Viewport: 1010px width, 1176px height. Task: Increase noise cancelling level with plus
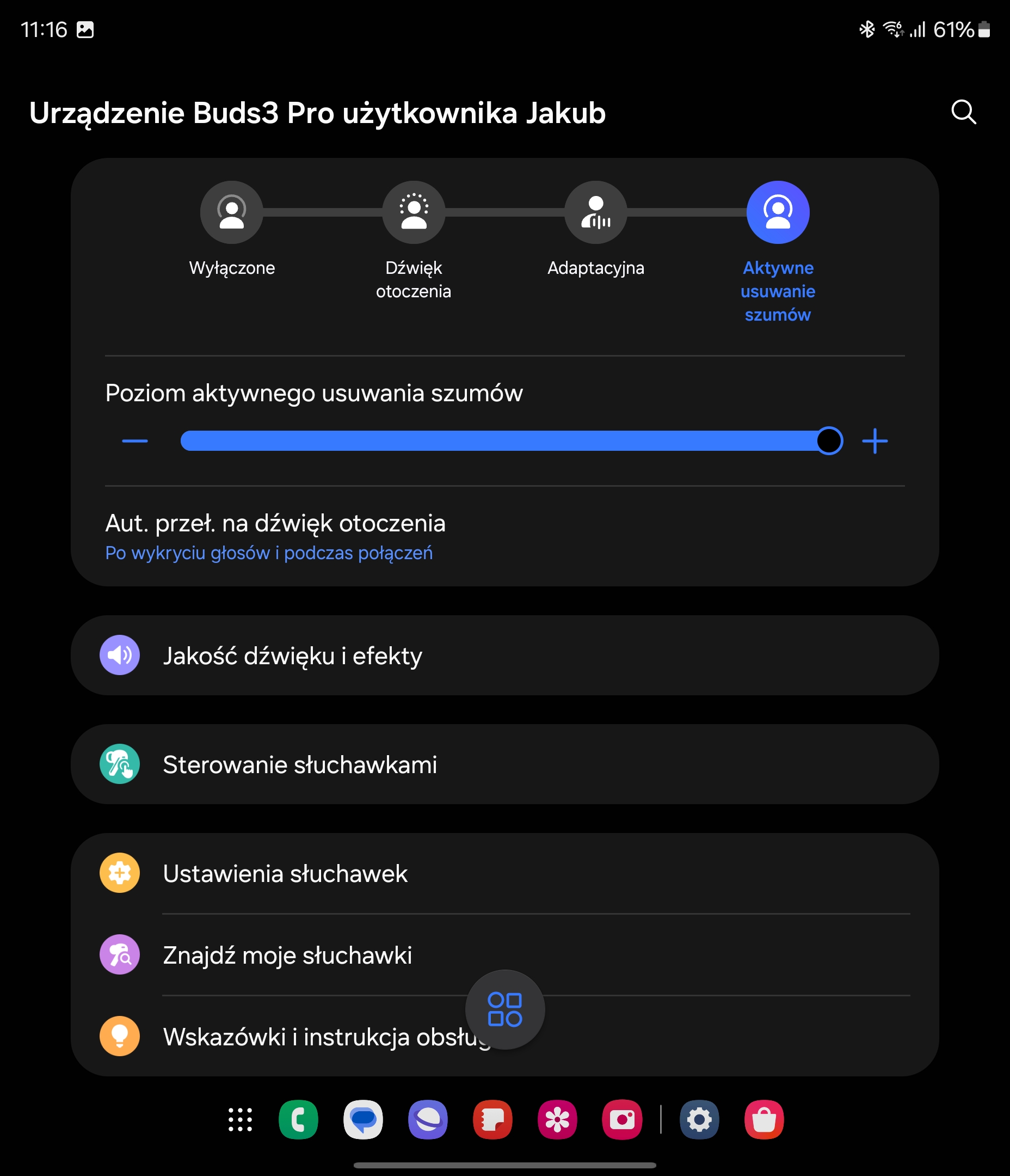[x=874, y=441]
